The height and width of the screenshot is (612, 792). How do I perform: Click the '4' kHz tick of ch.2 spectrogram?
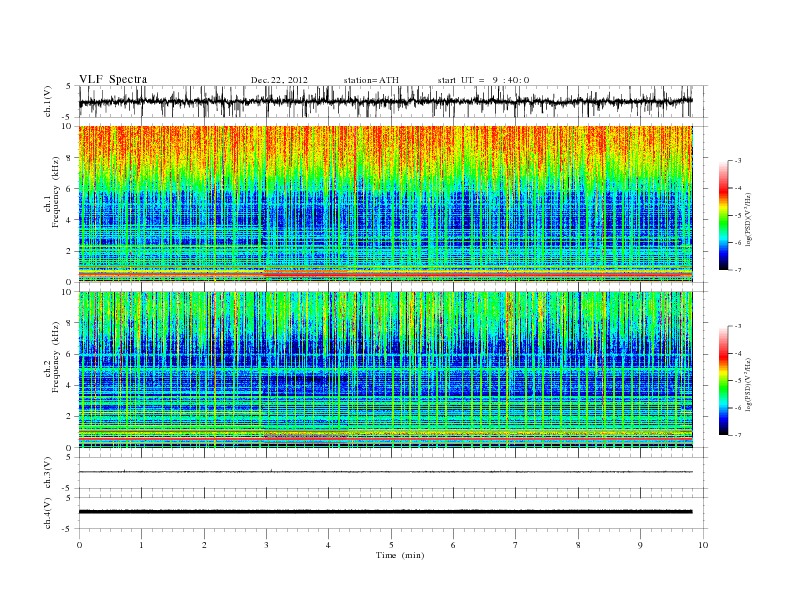69,386
